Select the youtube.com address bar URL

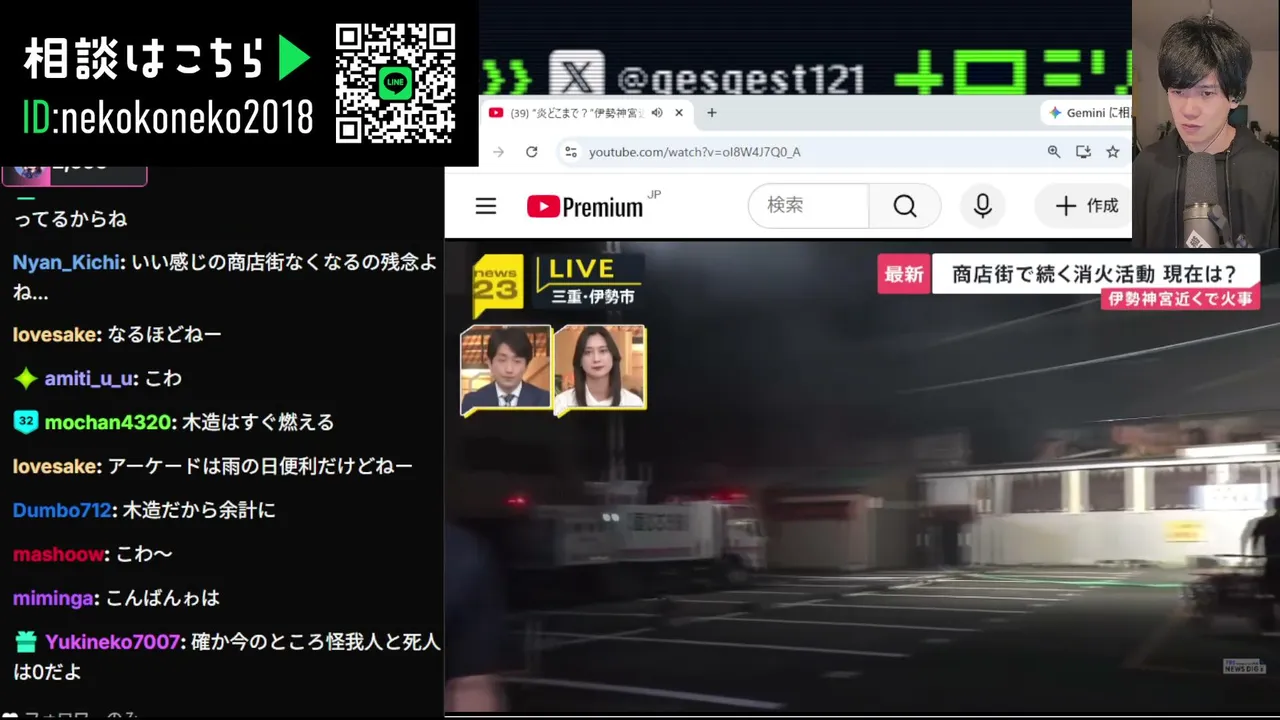tap(695, 152)
